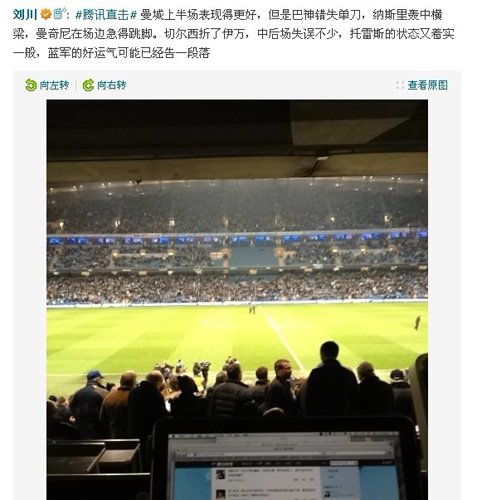The height and width of the screenshot is (500, 477).
Task: Open the #腾讯直击# hashtag topic
Action: (106, 15)
